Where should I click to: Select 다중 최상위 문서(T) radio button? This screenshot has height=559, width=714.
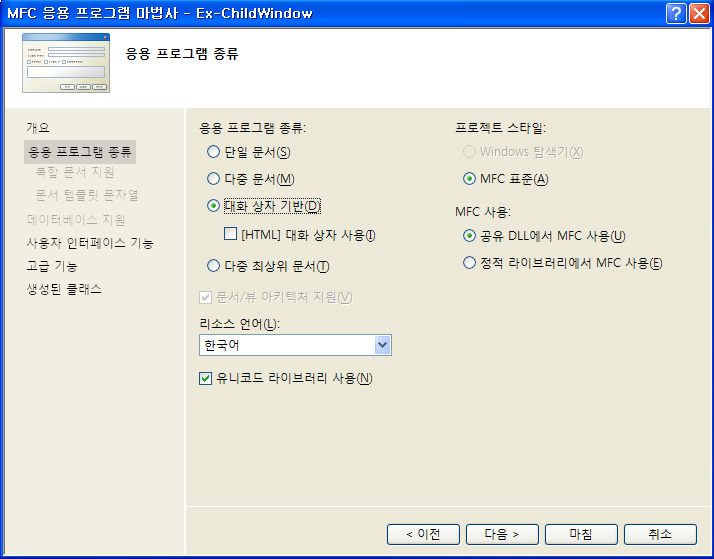213,265
